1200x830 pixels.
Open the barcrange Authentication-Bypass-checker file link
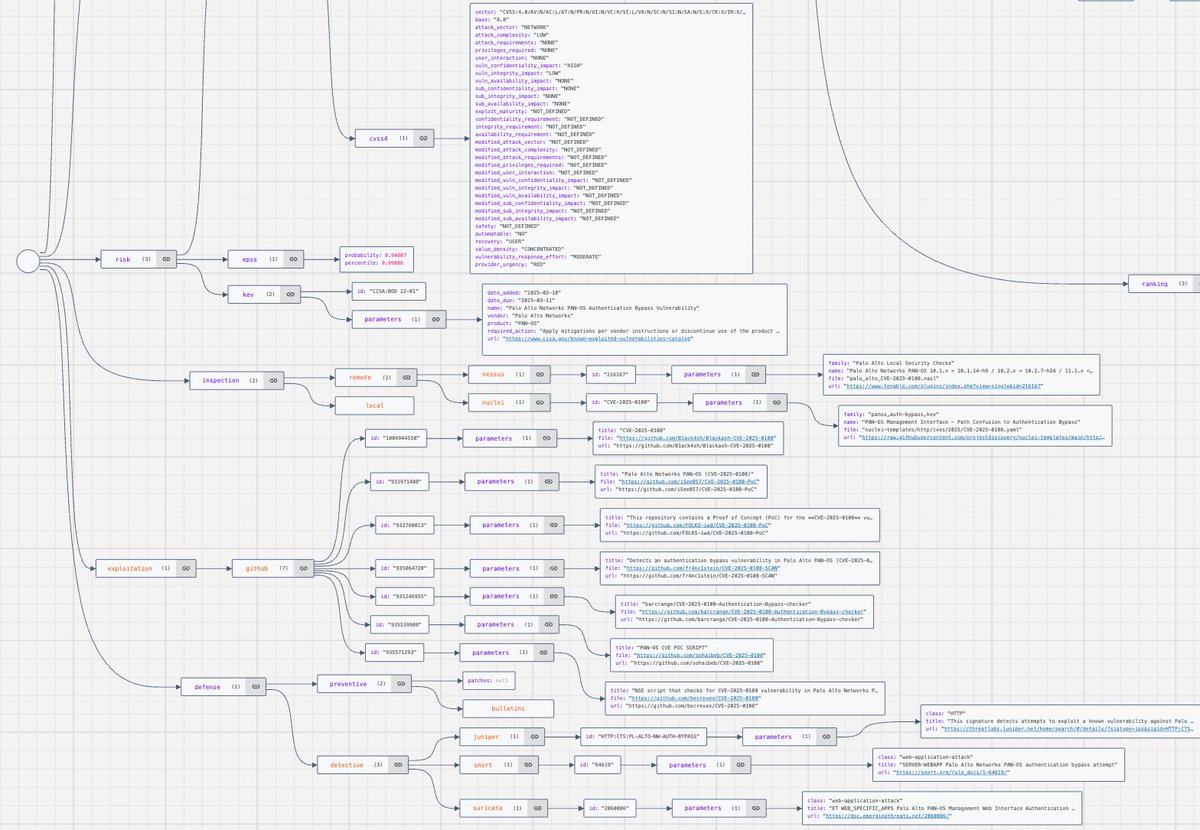pyautogui.click(x=751, y=611)
